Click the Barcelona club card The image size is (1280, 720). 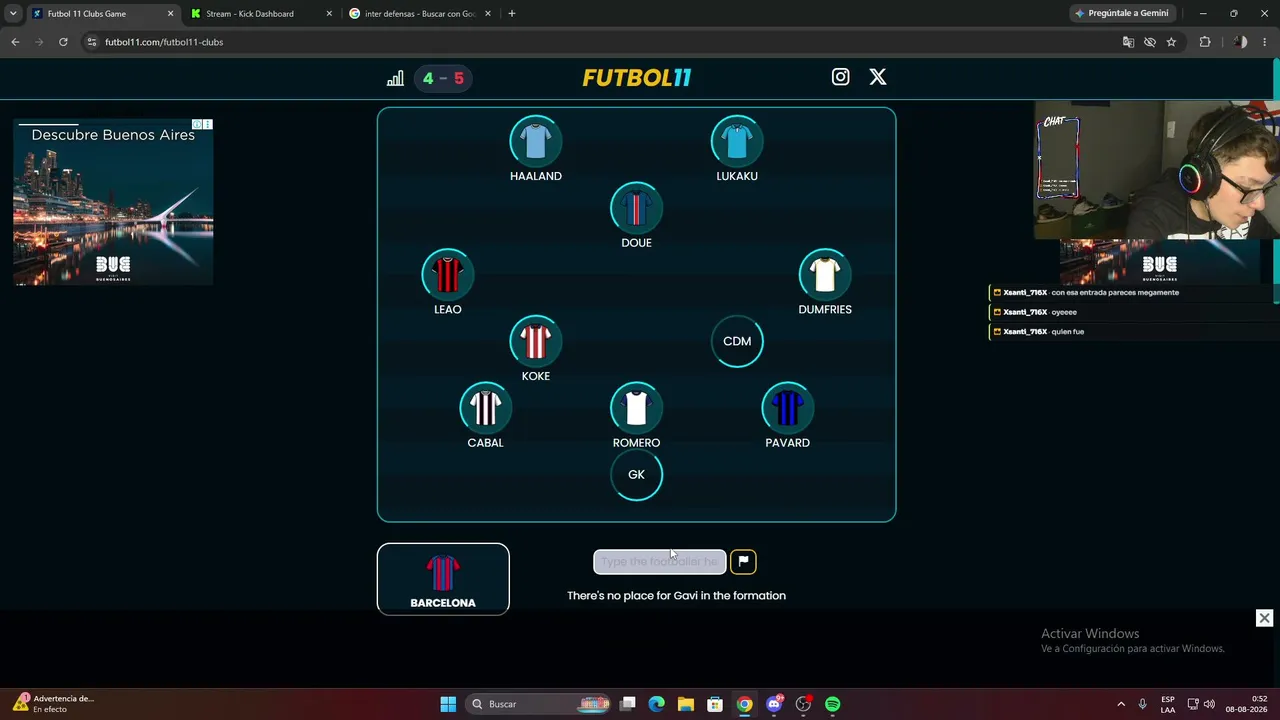click(443, 579)
